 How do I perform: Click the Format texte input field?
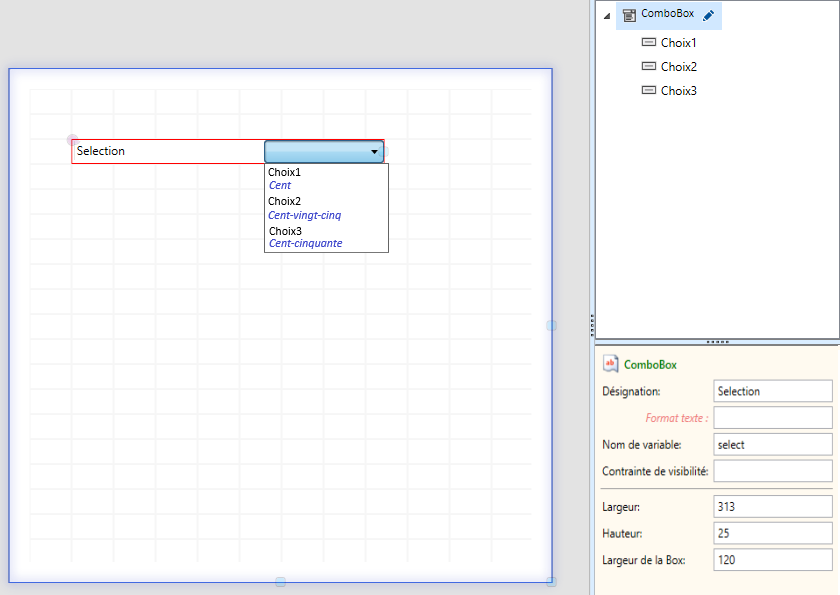coord(772,418)
